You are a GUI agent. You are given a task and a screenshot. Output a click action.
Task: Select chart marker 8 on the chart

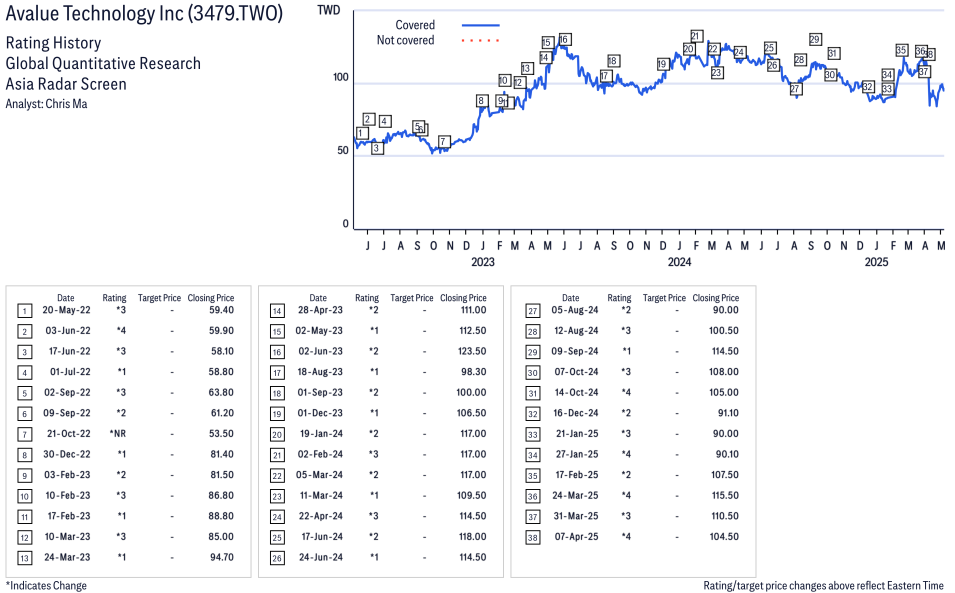(x=482, y=101)
